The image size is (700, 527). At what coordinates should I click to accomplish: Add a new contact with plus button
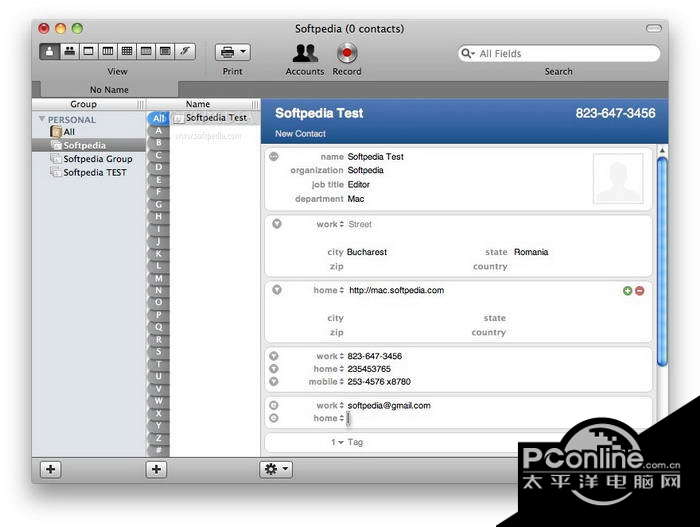[156, 469]
